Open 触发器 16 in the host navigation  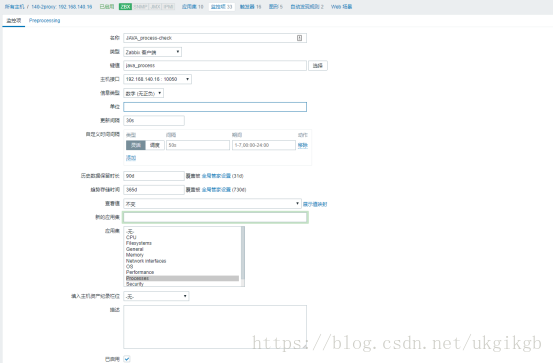(x=250, y=7)
